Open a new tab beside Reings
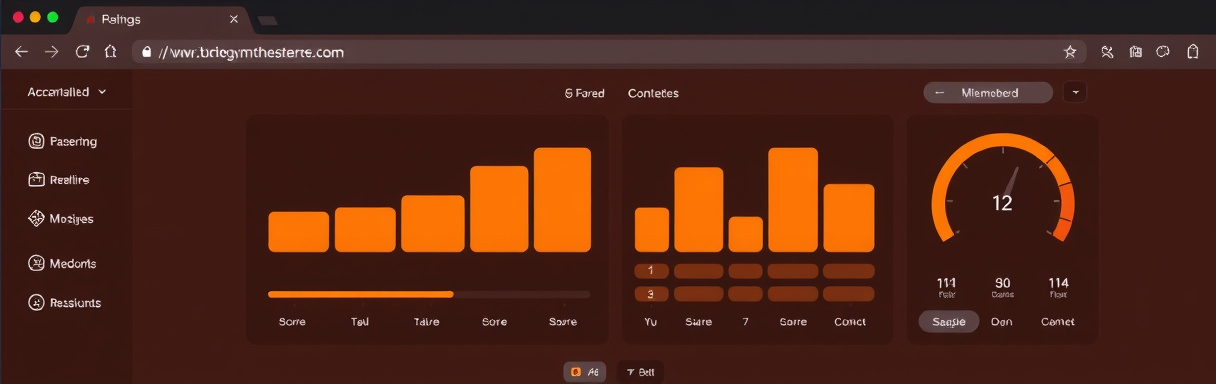The width and height of the screenshot is (1216, 384). [x=267, y=20]
